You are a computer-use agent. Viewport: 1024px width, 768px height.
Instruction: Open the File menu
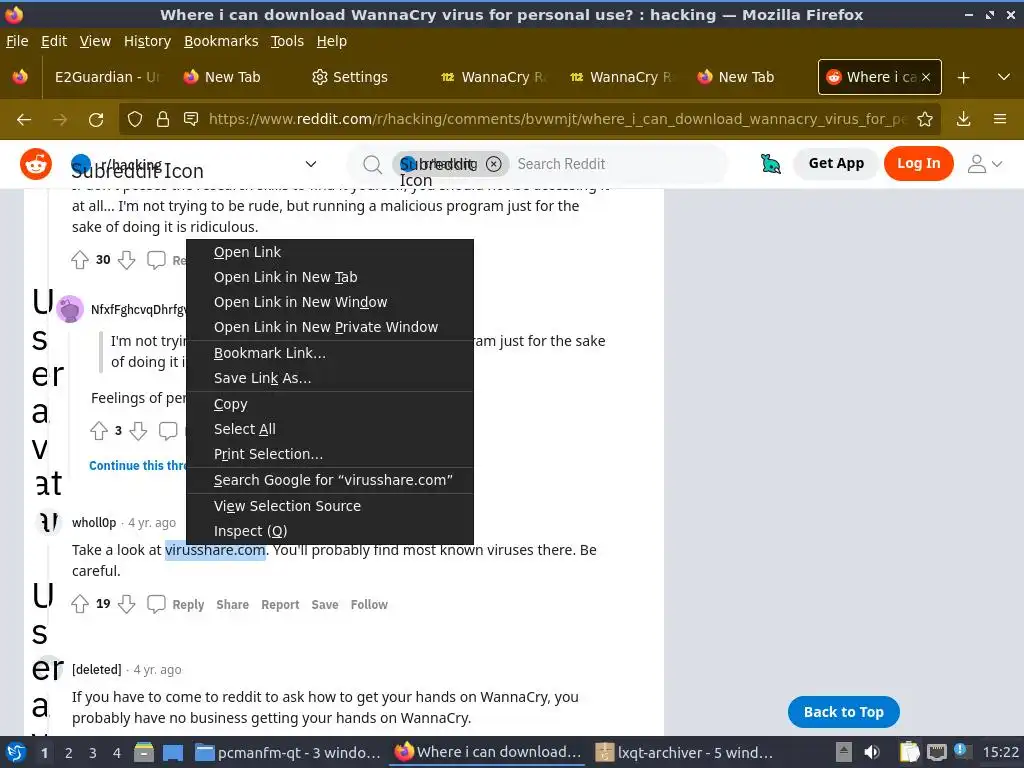[x=17, y=41]
